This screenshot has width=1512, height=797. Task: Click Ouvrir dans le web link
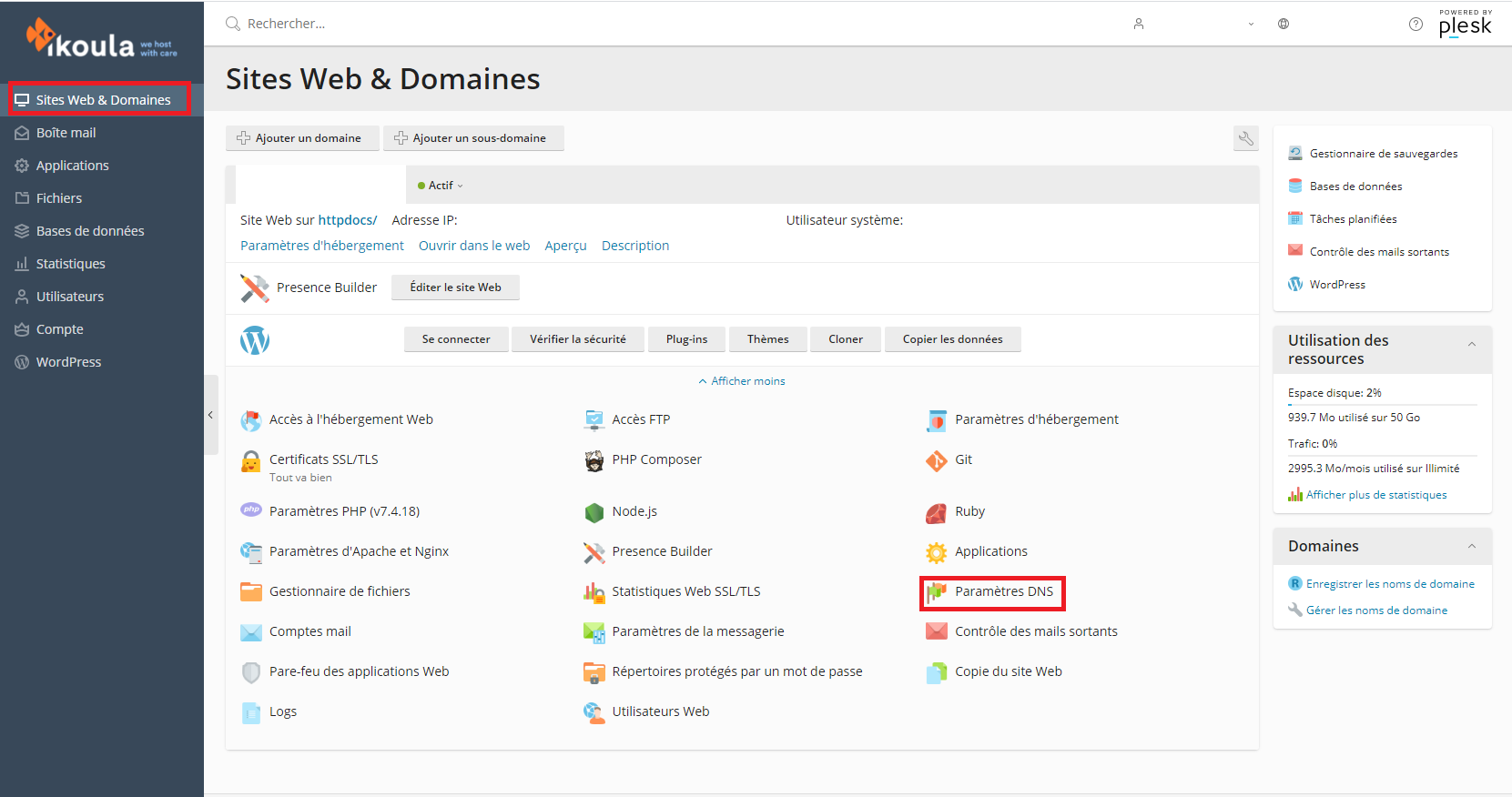(474, 246)
